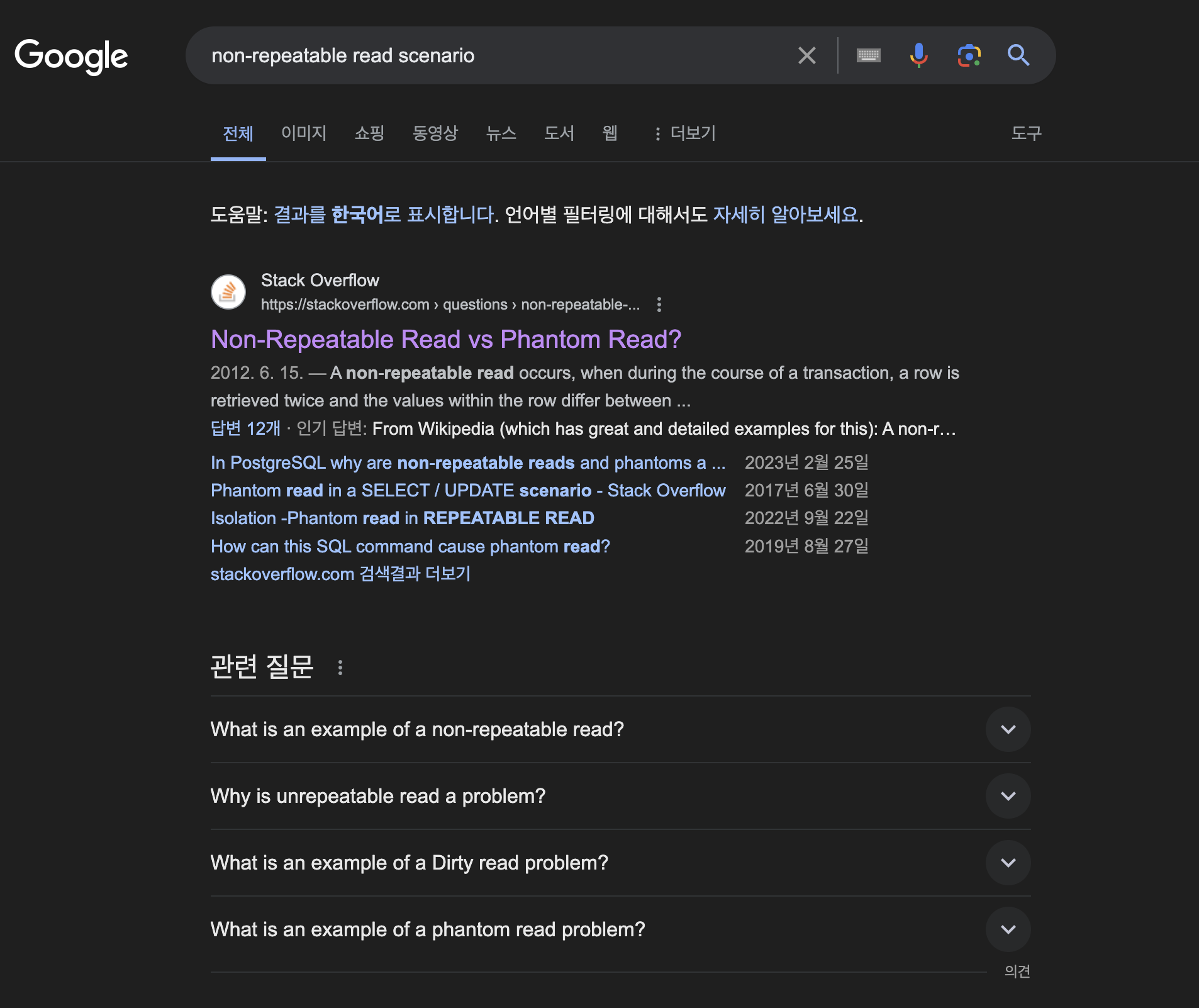The width and height of the screenshot is (1199, 1008).
Task: Open How can this SQL command cause phantom read link
Action: click(x=410, y=546)
